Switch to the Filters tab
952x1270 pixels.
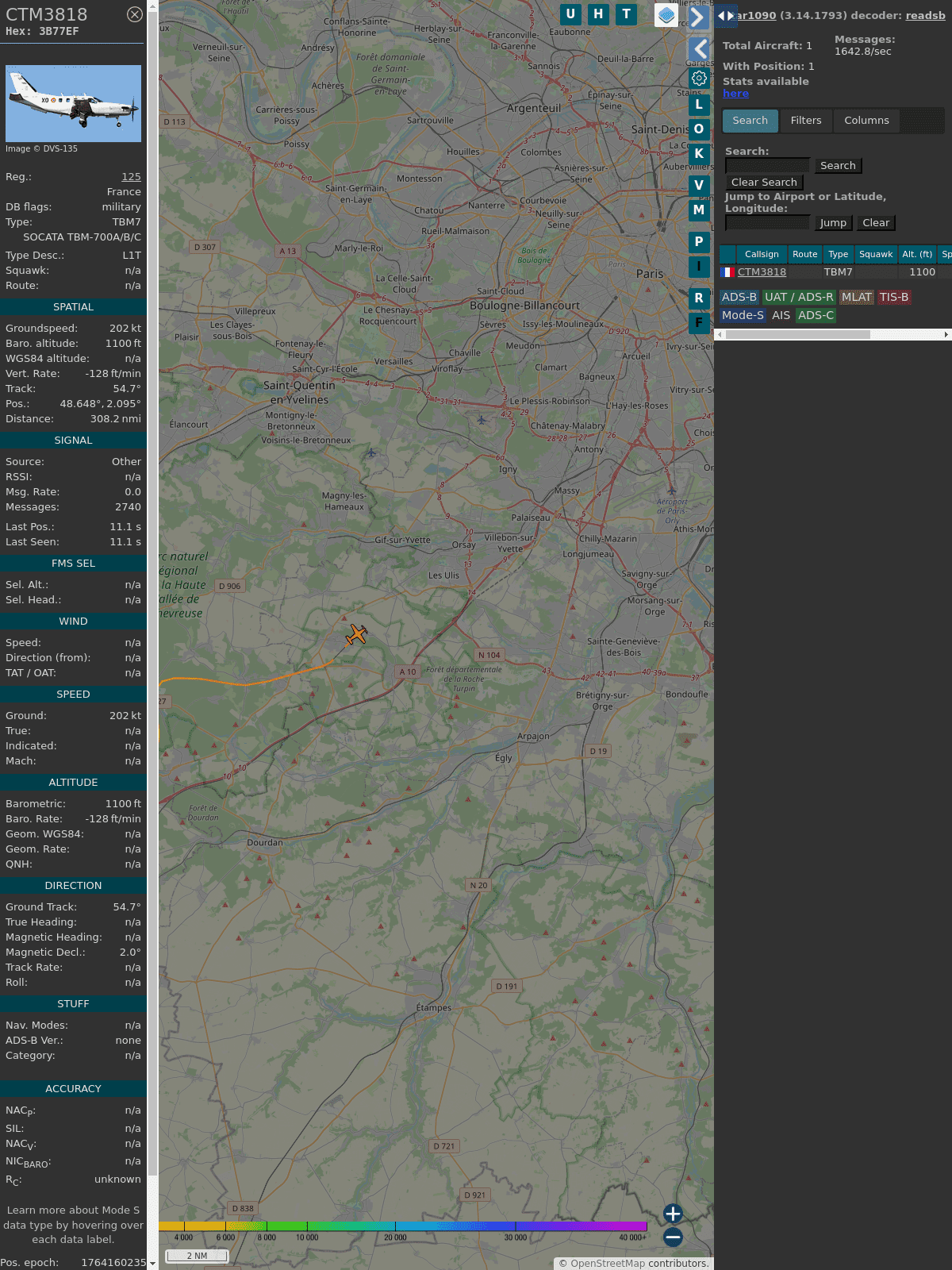[x=805, y=121]
